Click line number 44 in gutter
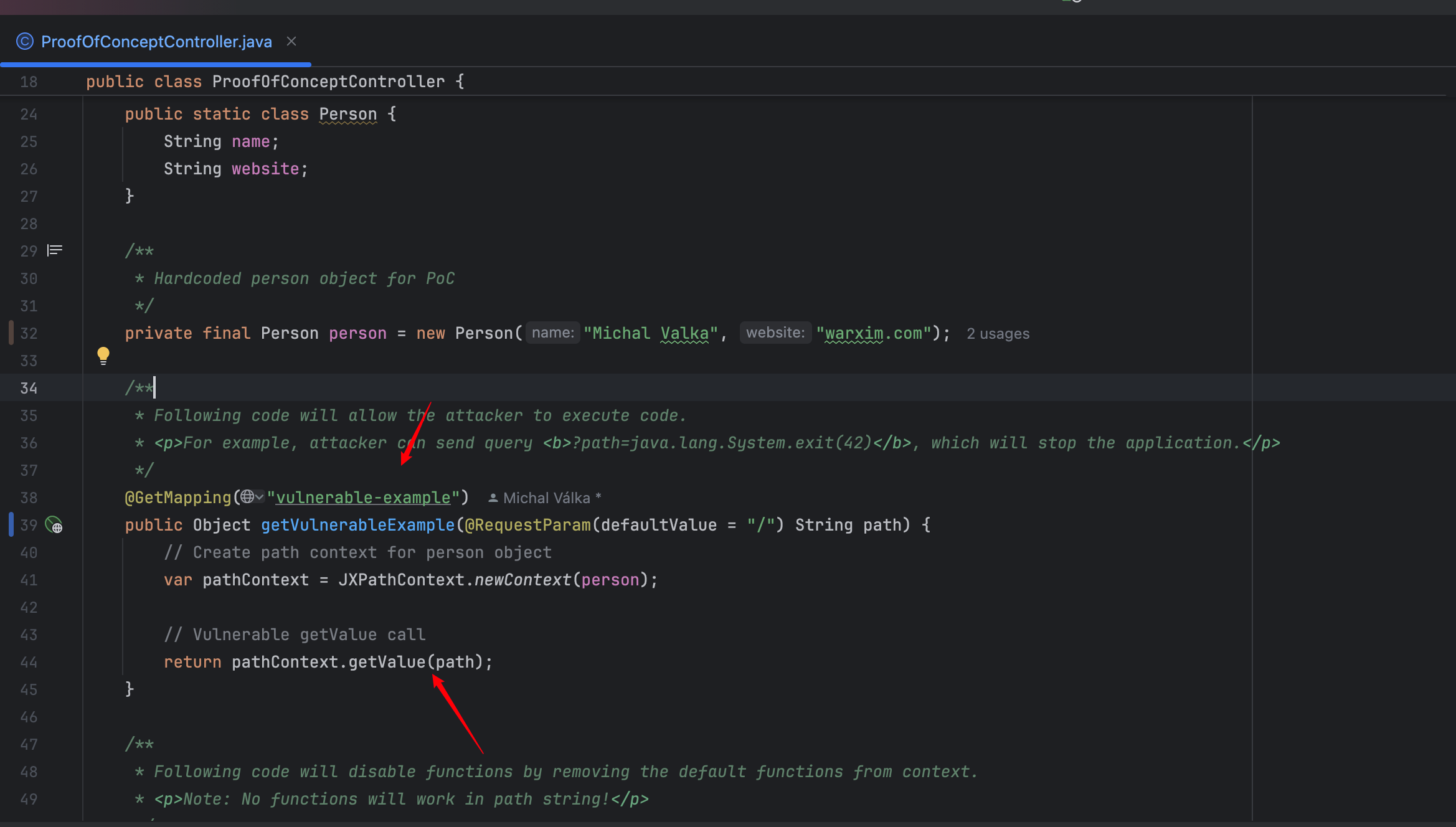The image size is (1456, 827). (x=29, y=662)
